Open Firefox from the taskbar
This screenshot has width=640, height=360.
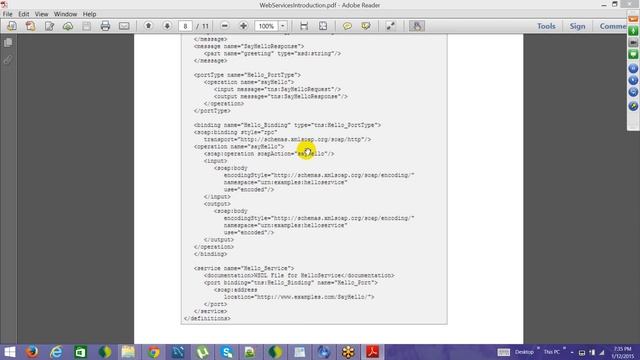pyautogui.click(x=32, y=352)
